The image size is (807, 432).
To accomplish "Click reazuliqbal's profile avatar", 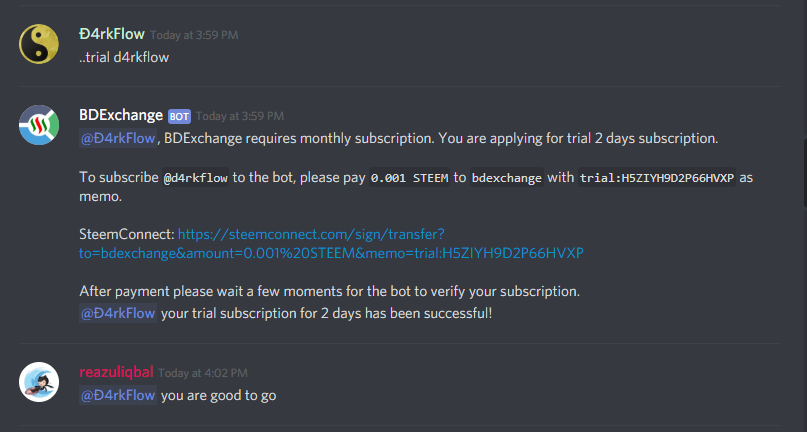I will point(39,382).
